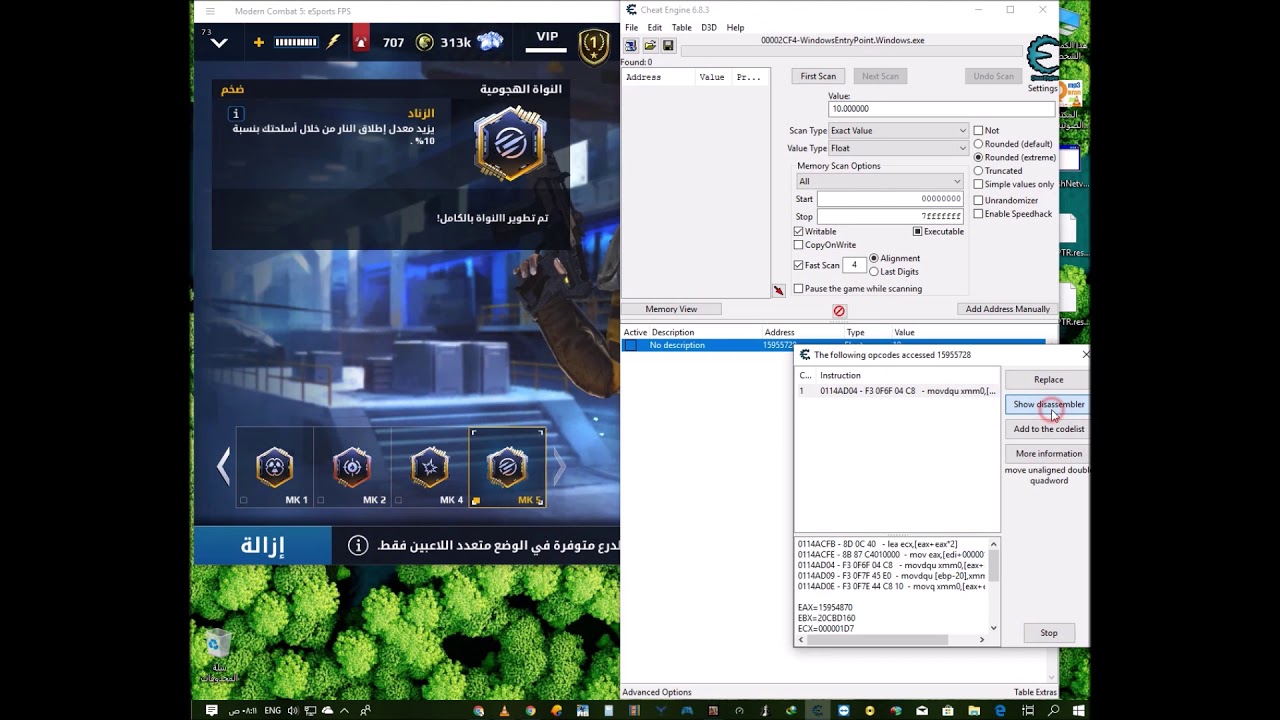Open the Table menu

[681, 28]
